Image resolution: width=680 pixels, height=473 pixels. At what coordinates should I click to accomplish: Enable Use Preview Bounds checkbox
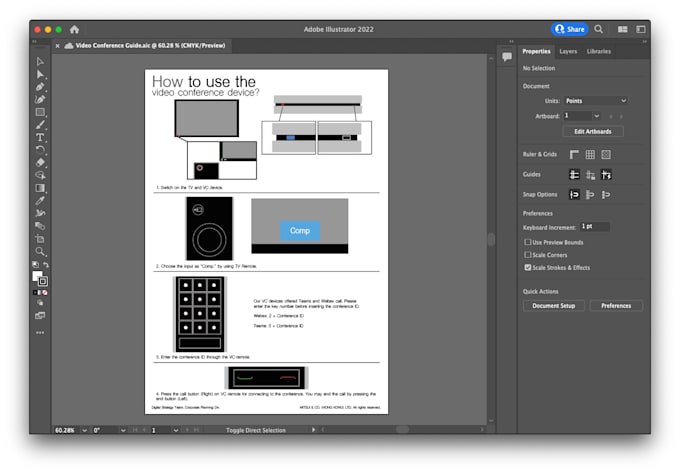pyautogui.click(x=528, y=242)
